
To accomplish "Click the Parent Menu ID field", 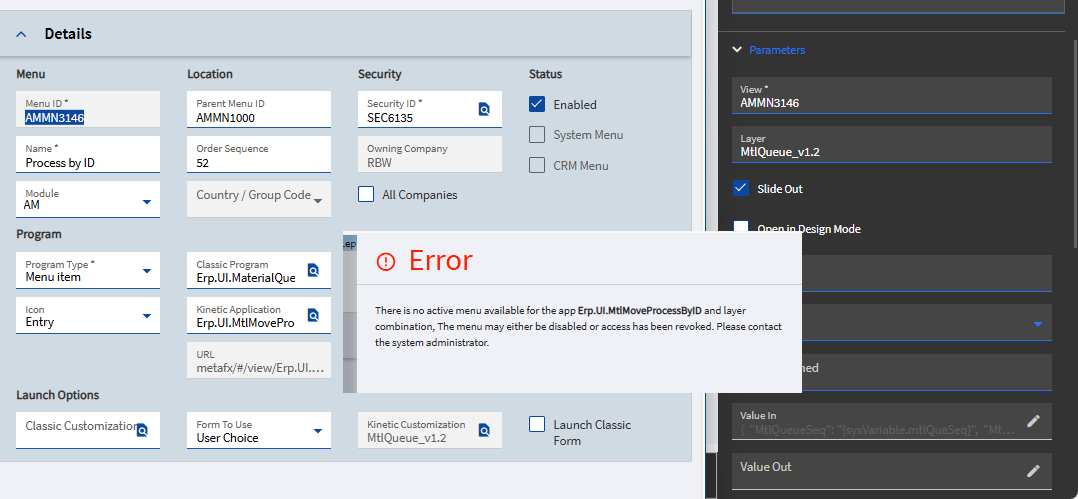I will 258,109.
